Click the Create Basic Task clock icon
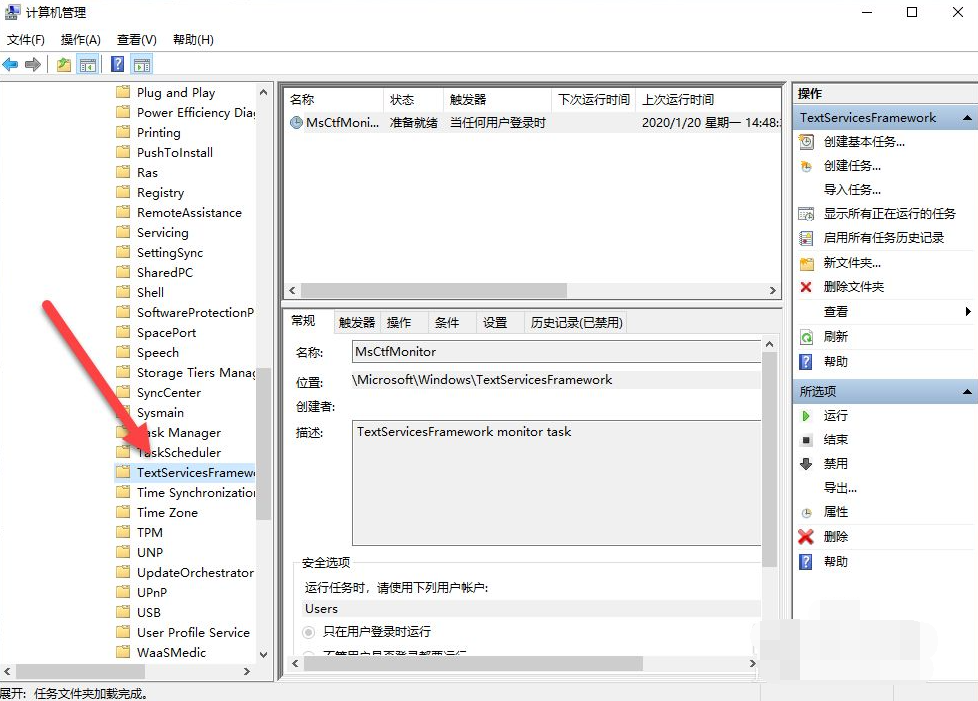978x701 pixels. point(805,142)
